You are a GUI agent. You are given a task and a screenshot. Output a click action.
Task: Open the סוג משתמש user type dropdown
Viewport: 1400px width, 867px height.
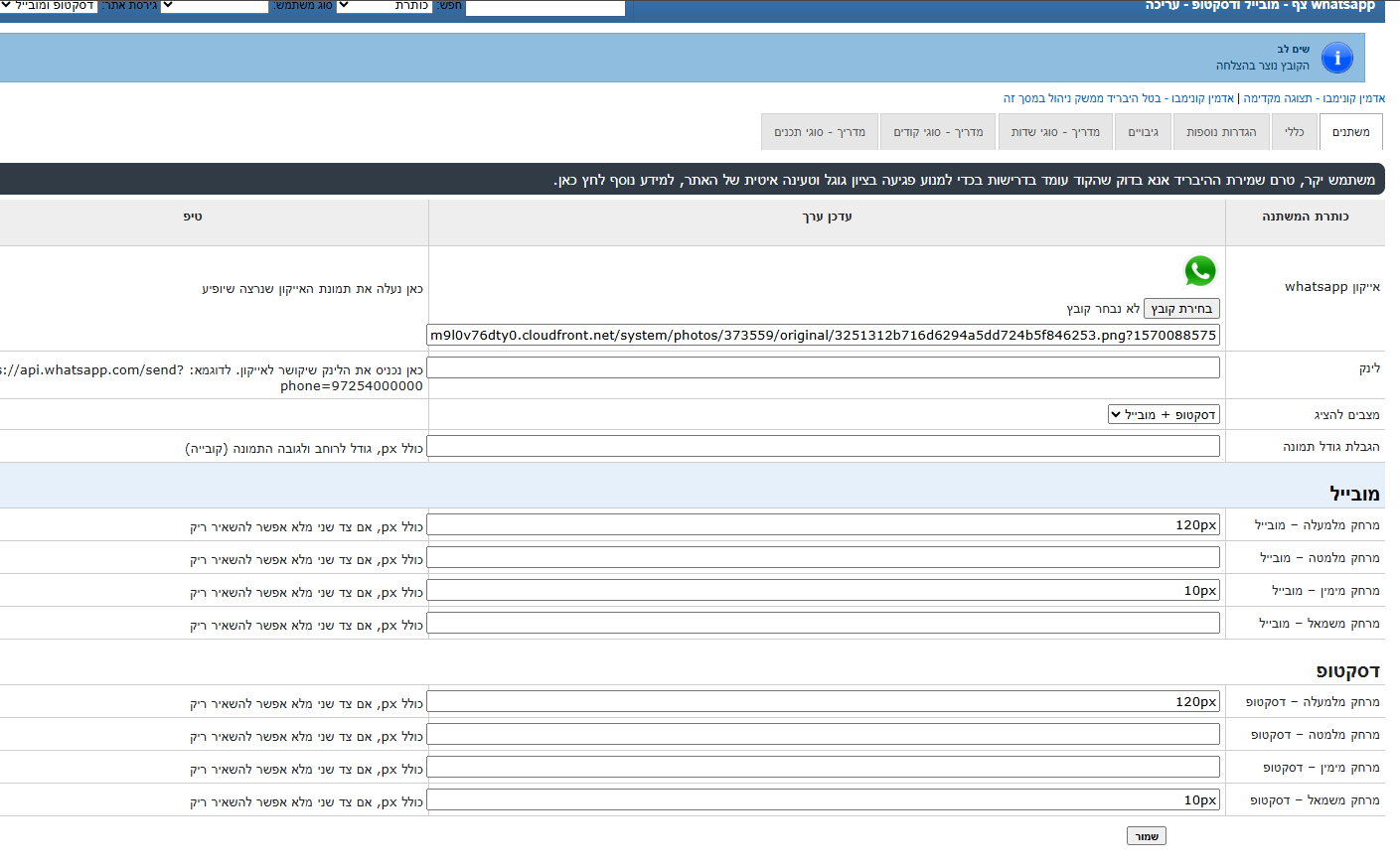pyautogui.click(x=215, y=6)
